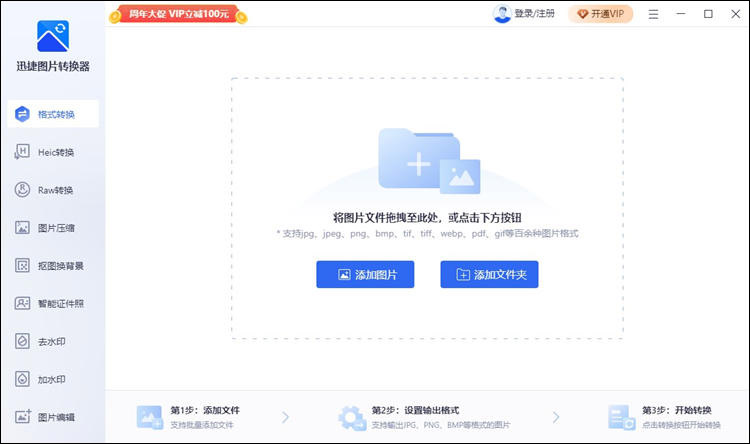
Task: Click the 添加文件夹 button
Action: [x=489, y=274]
